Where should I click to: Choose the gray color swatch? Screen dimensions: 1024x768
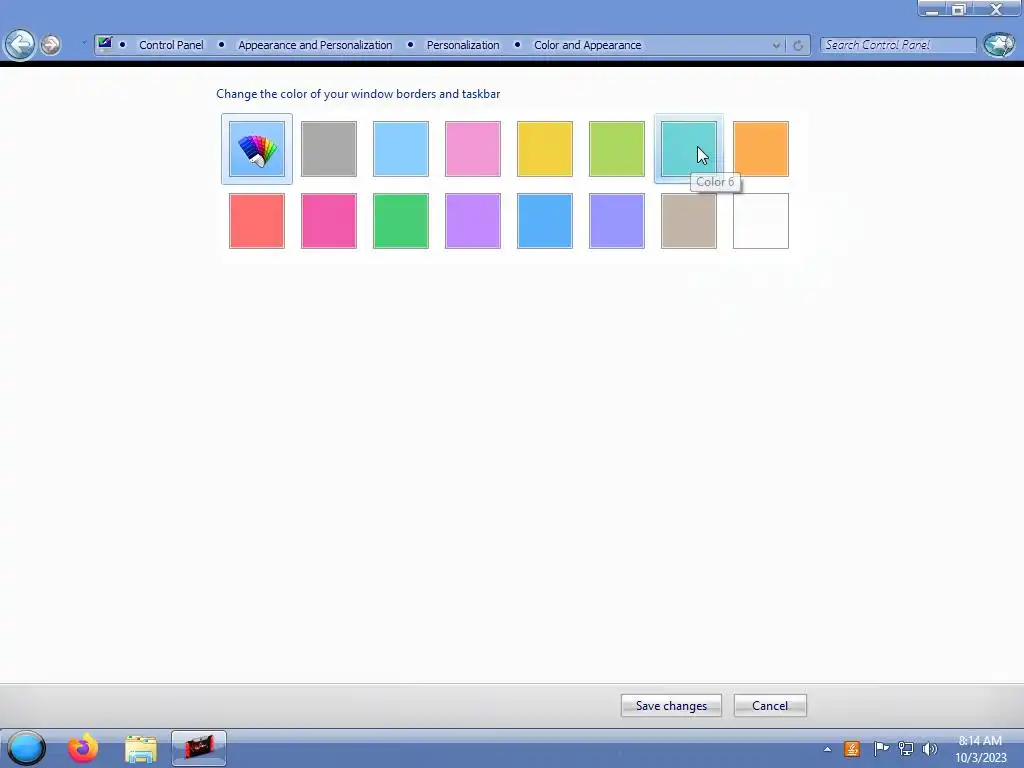328,149
